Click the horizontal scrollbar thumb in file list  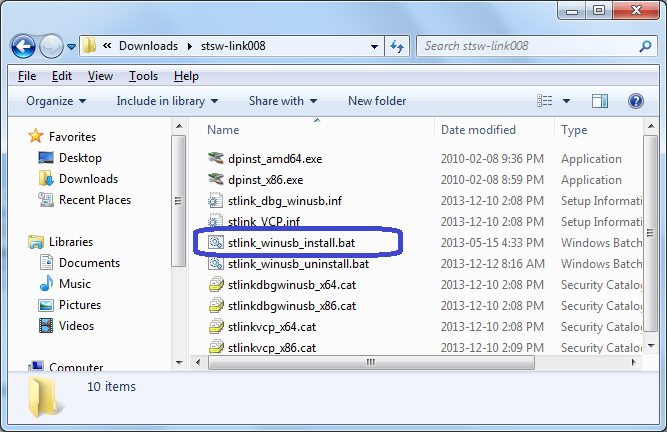(371, 362)
